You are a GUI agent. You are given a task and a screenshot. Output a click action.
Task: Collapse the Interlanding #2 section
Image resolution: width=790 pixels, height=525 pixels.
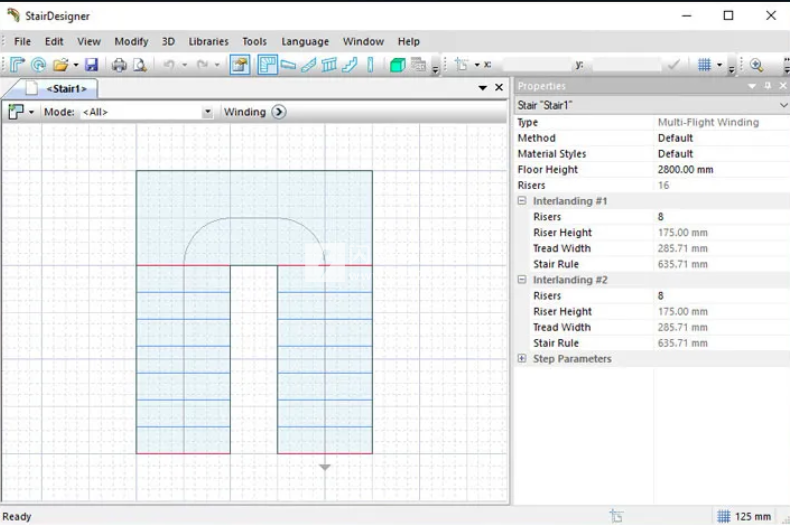pyautogui.click(x=522, y=279)
